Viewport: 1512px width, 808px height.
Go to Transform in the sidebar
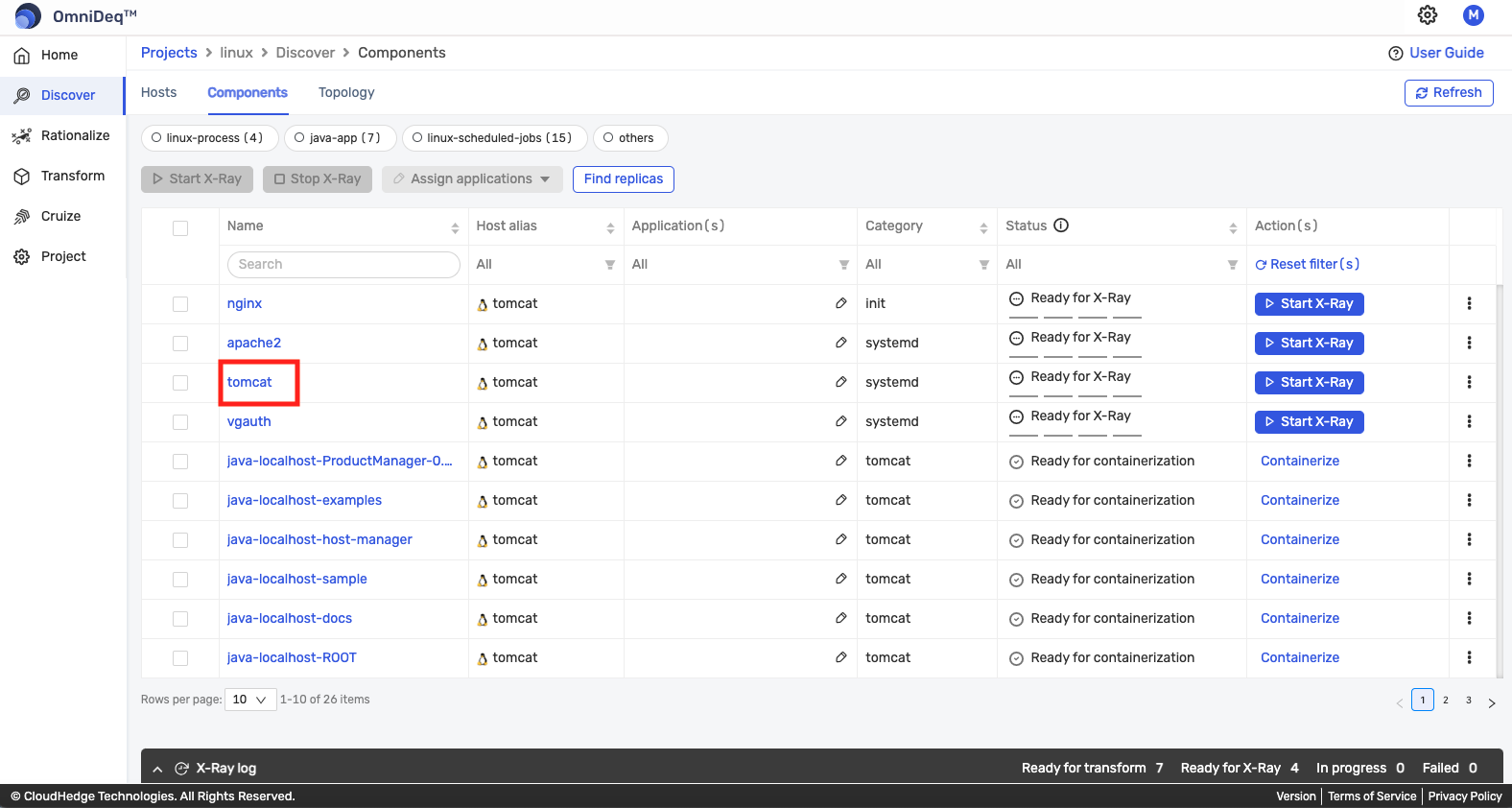click(x=62, y=176)
